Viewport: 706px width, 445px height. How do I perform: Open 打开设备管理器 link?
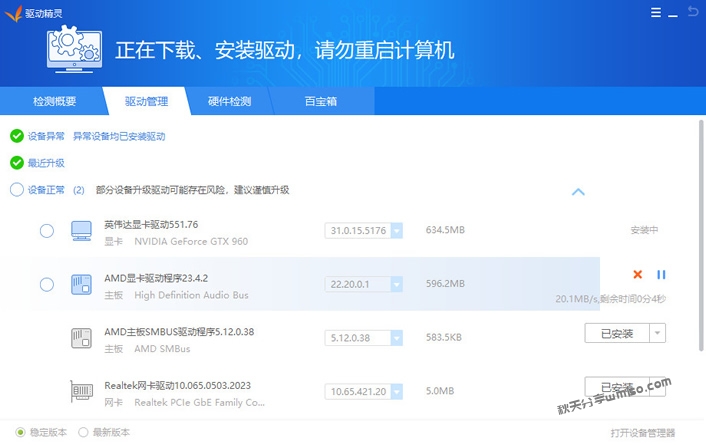[x=643, y=433]
